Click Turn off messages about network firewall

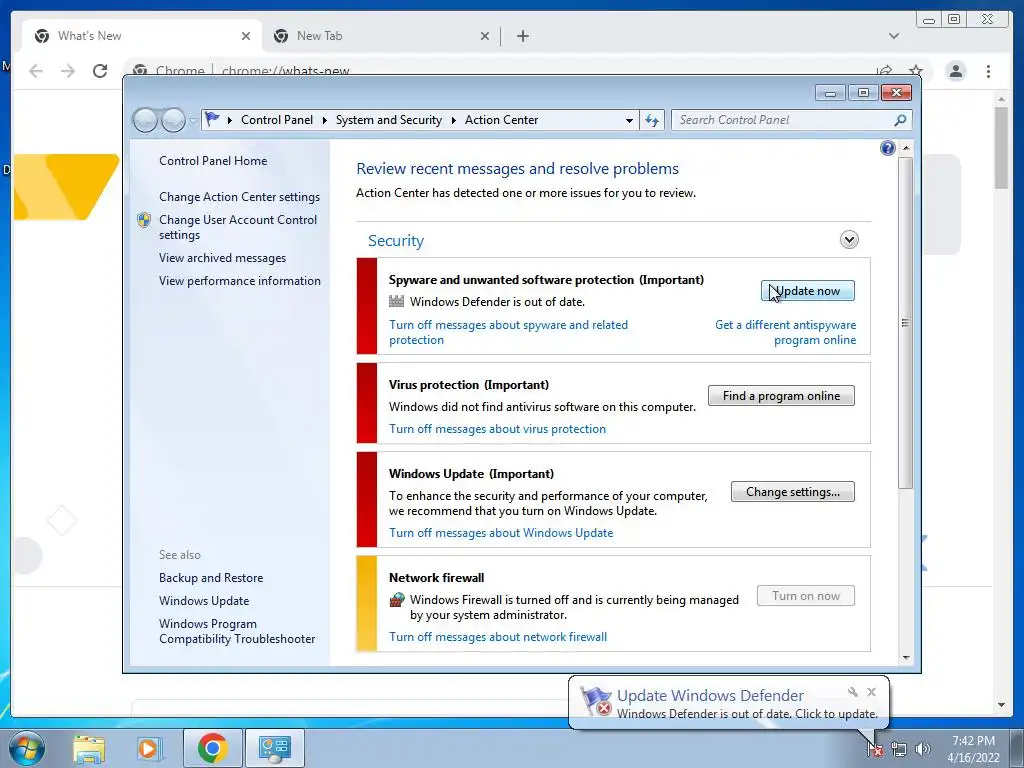(x=498, y=637)
